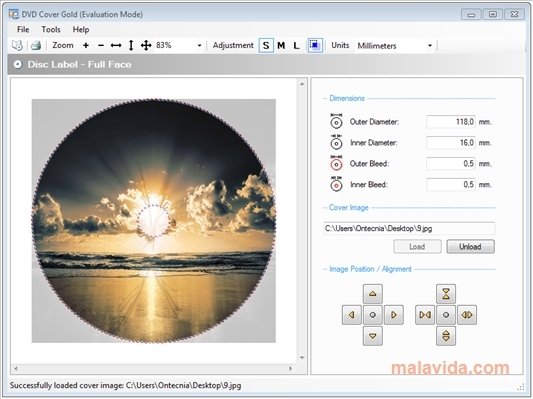Click the Outer Bleed value field
This screenshot has width=533, height=399.
[x=451, y=164]
